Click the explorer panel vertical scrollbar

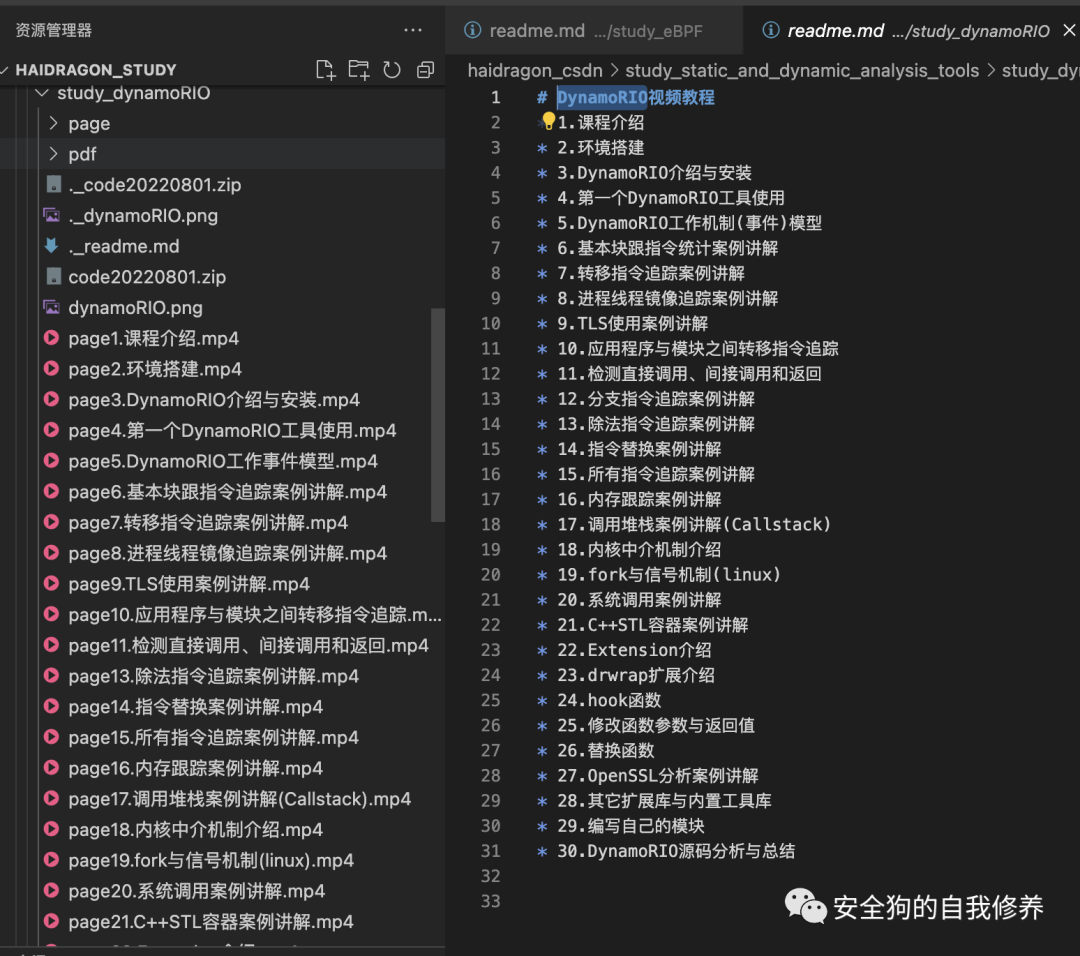[438, 415]
